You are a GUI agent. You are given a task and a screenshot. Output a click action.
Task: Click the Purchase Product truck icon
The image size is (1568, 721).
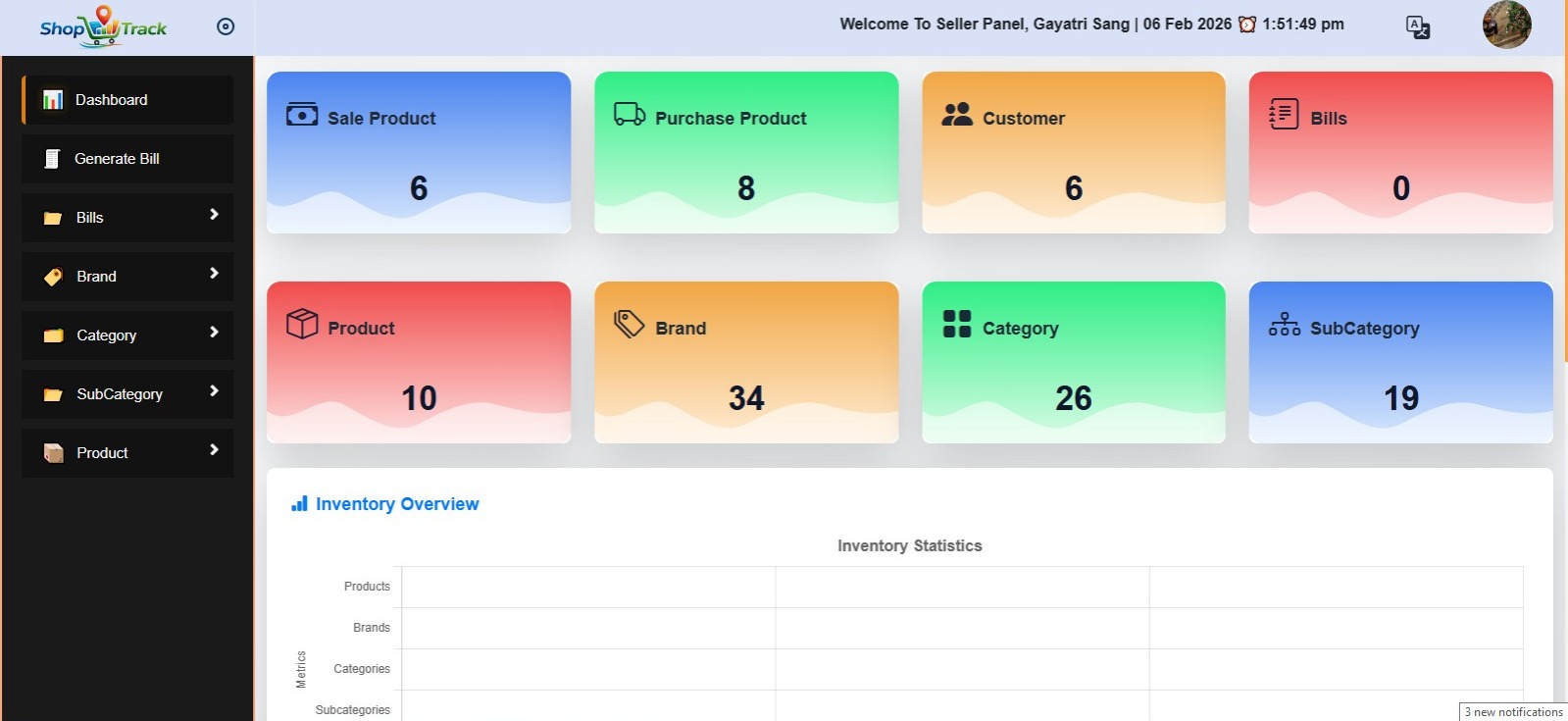[630, 114]
